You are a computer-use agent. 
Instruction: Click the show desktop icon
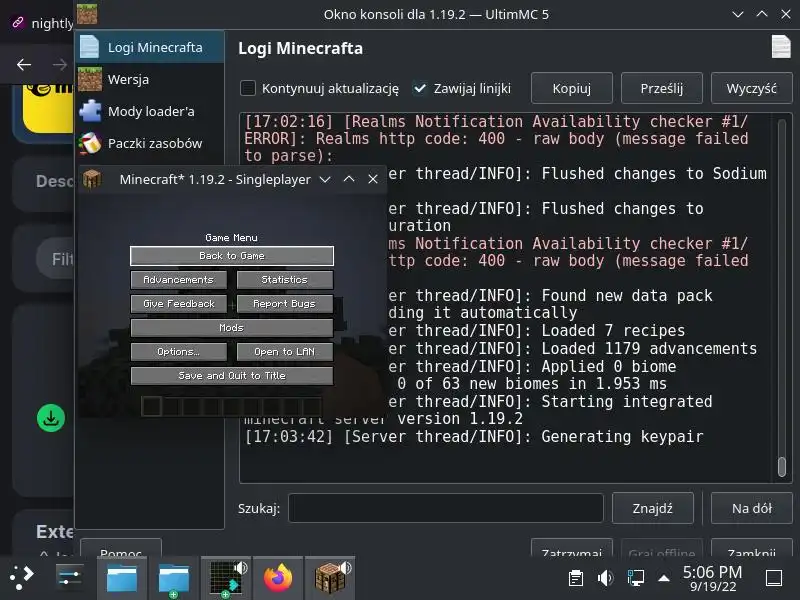pos(774,578)
